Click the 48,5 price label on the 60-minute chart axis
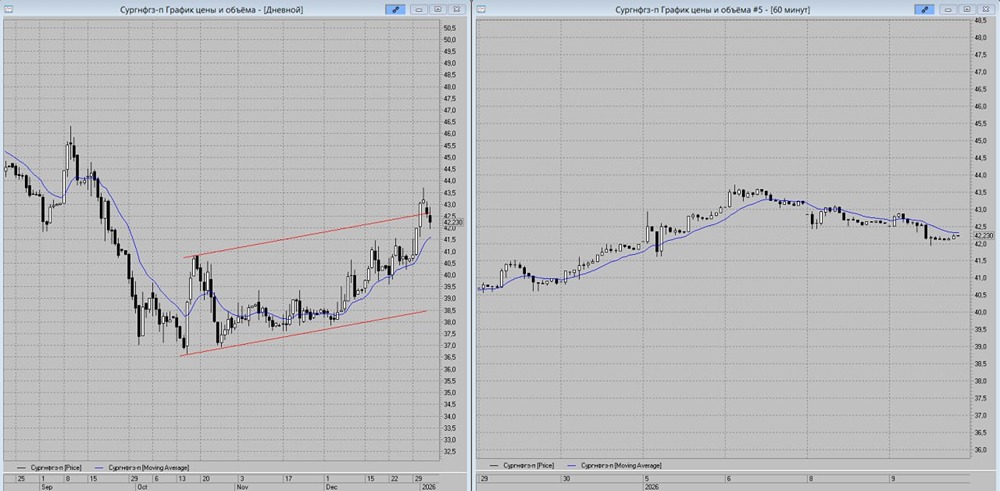 point(982,20)
